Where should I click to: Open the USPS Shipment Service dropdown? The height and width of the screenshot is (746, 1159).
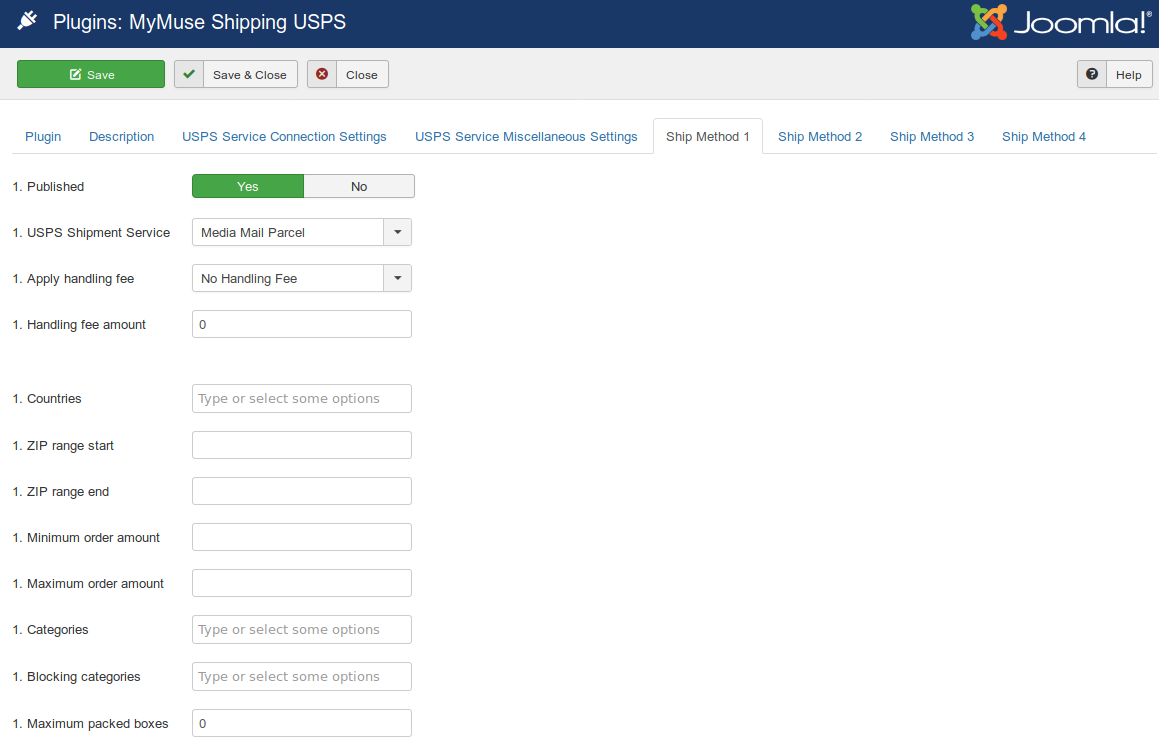point(397,232)
